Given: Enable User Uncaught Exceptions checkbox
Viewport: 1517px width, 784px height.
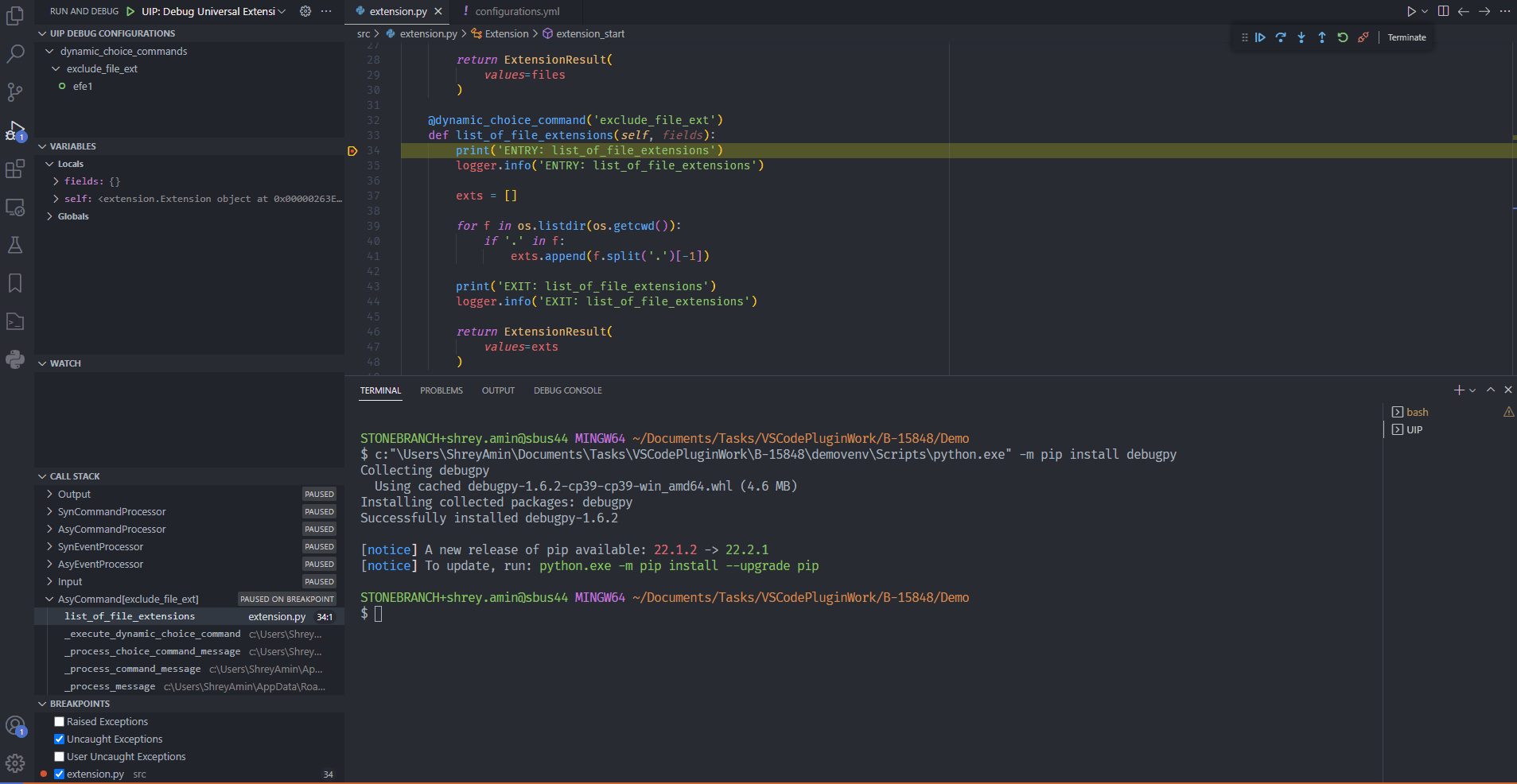Looking at the screenshot, I should point(59,757).
